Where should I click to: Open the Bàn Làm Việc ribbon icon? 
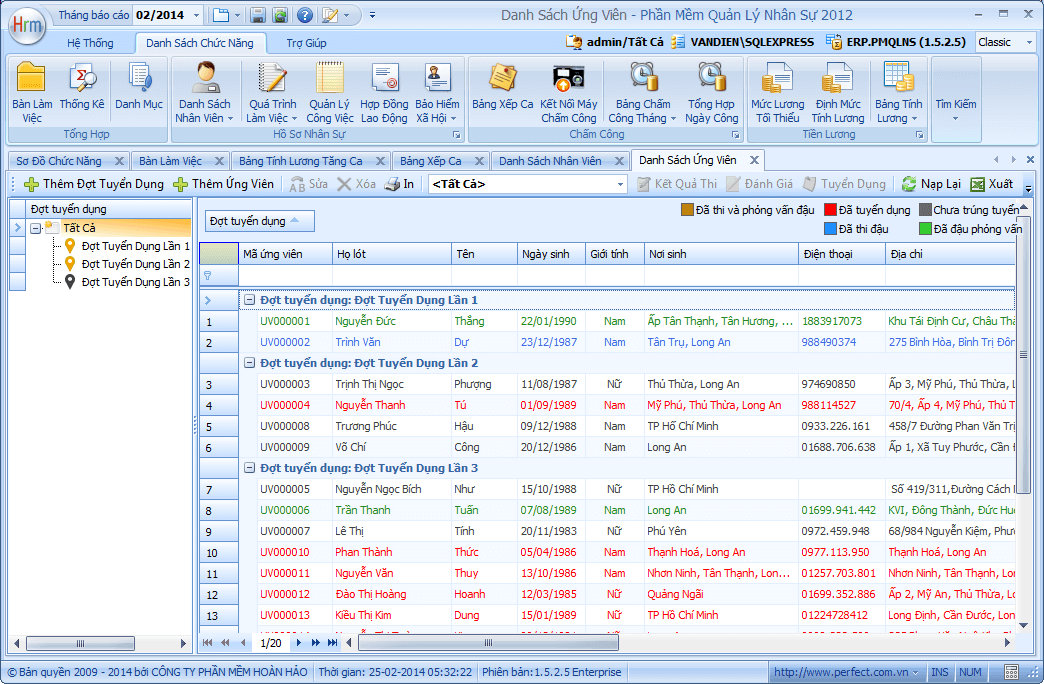pyautogui.click(x=32, y=92)
